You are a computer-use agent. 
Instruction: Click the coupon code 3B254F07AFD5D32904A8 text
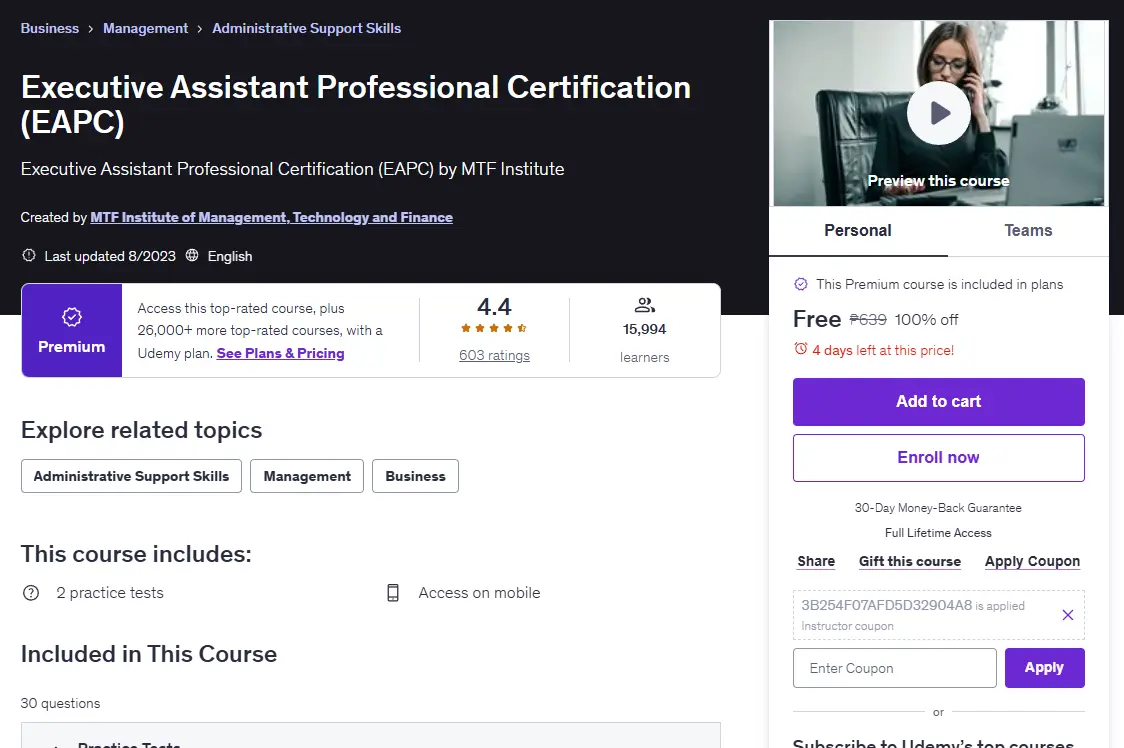click(887, 605)
